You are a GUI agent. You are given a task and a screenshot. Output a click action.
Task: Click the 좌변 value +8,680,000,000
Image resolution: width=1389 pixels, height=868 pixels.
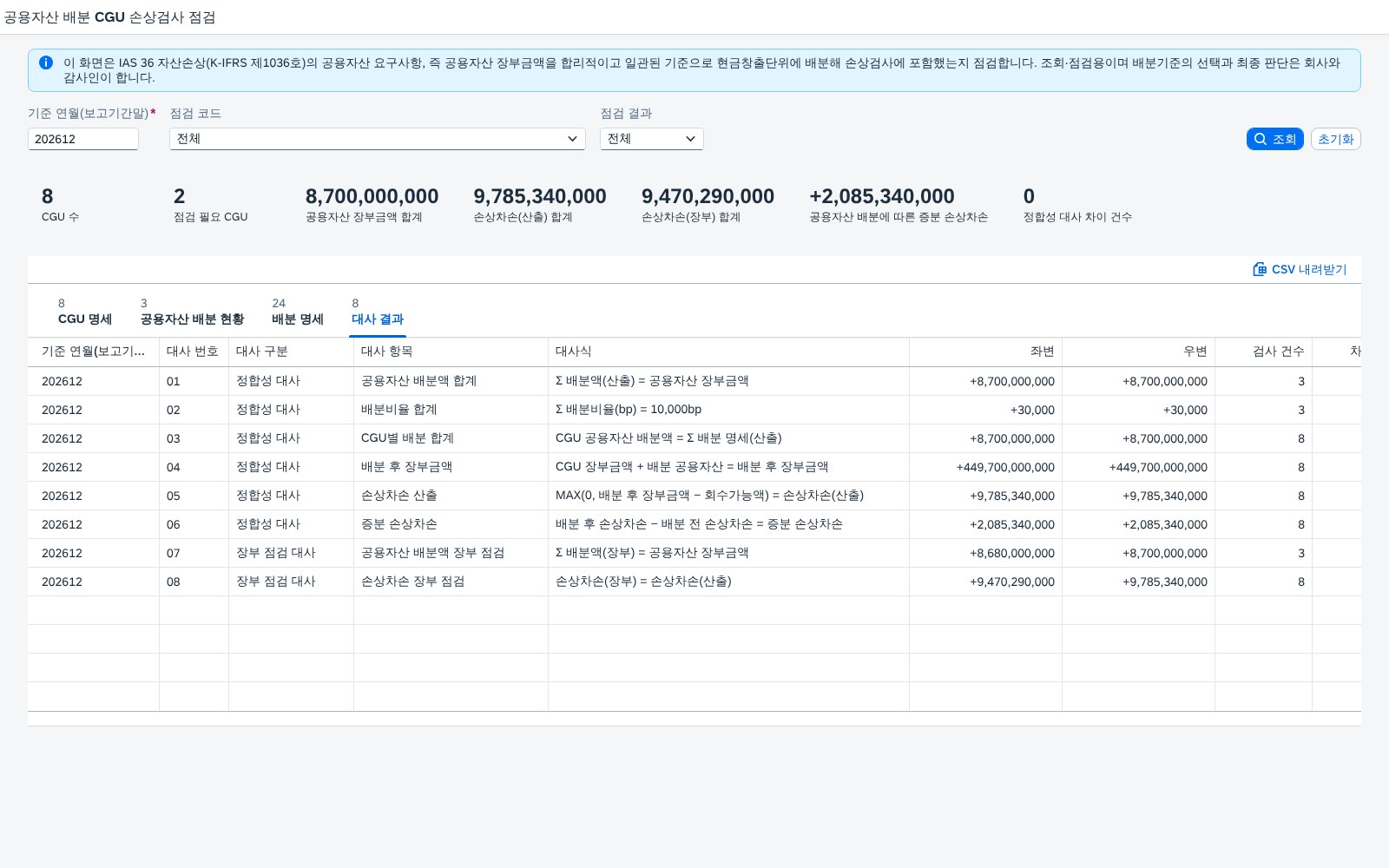[x=1012, y=553]
